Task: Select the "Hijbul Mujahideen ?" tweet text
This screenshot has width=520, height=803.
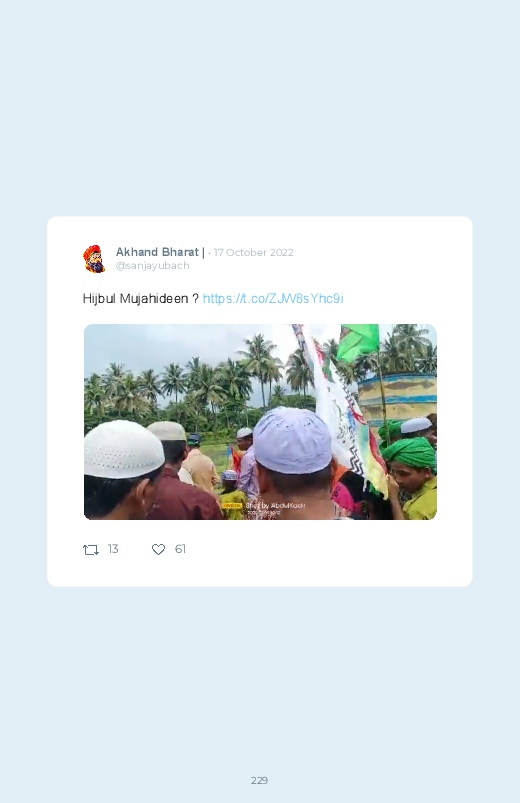Action: [141, 299]
